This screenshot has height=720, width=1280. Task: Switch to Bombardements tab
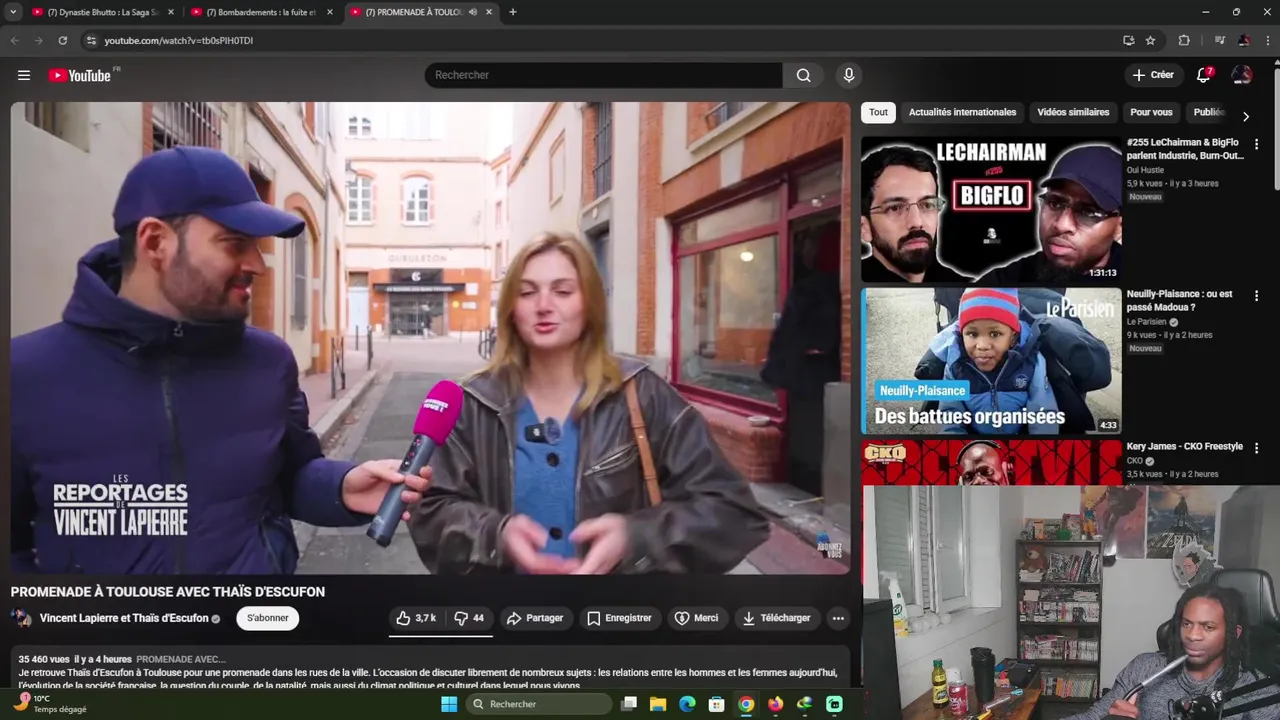click(261, 12)
